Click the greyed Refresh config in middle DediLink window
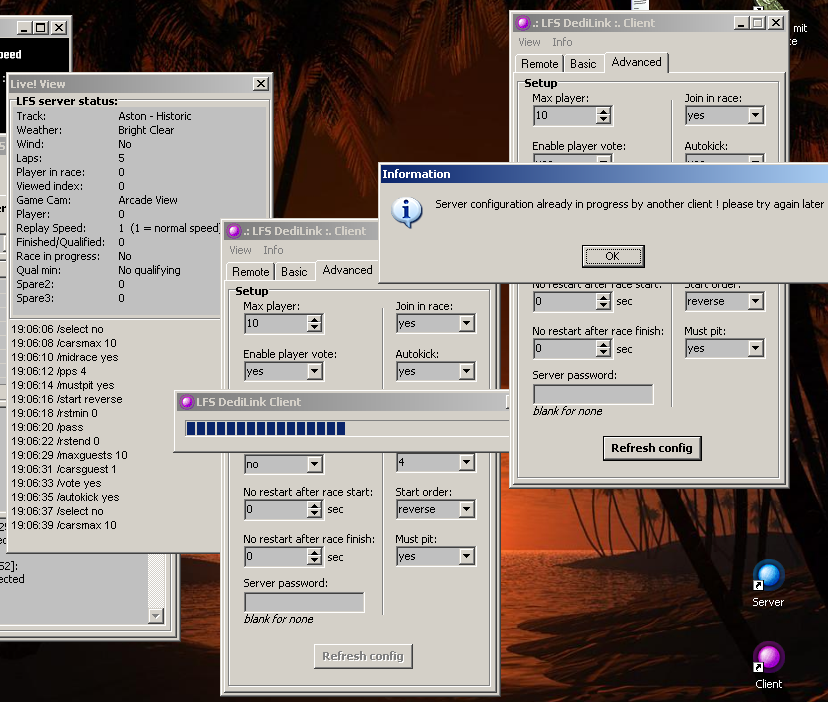This screenshot has height=702, width=828. (363, 656)
